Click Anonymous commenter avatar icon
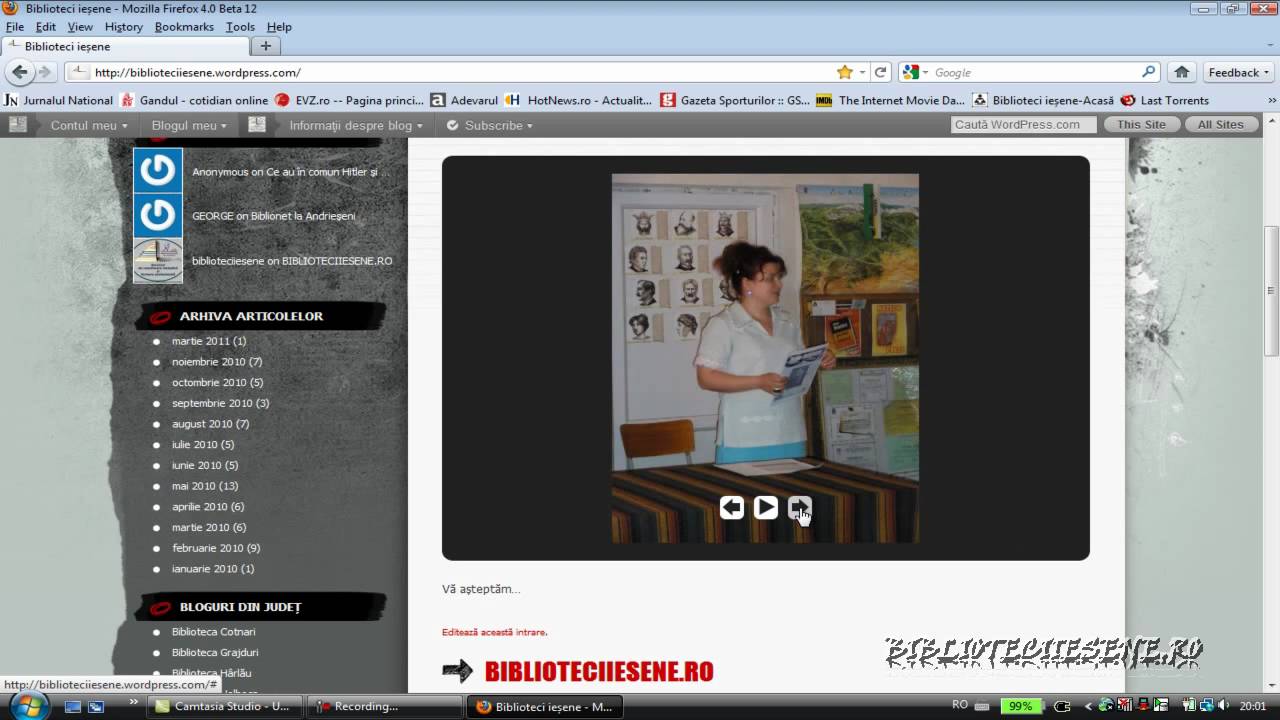 pyautogui.click(x=158, y=171)
